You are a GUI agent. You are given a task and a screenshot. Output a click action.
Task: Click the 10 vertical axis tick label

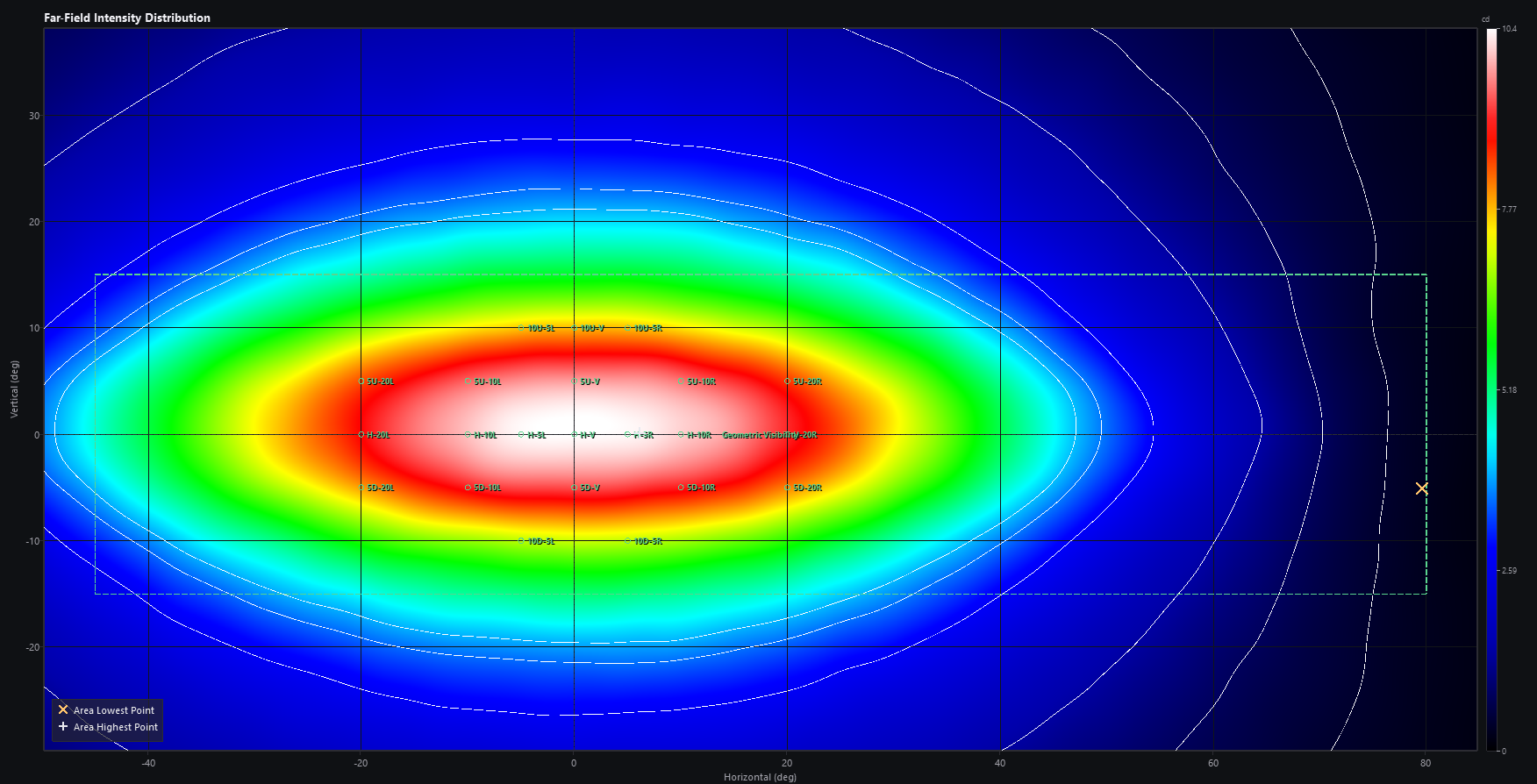(34, 329)
